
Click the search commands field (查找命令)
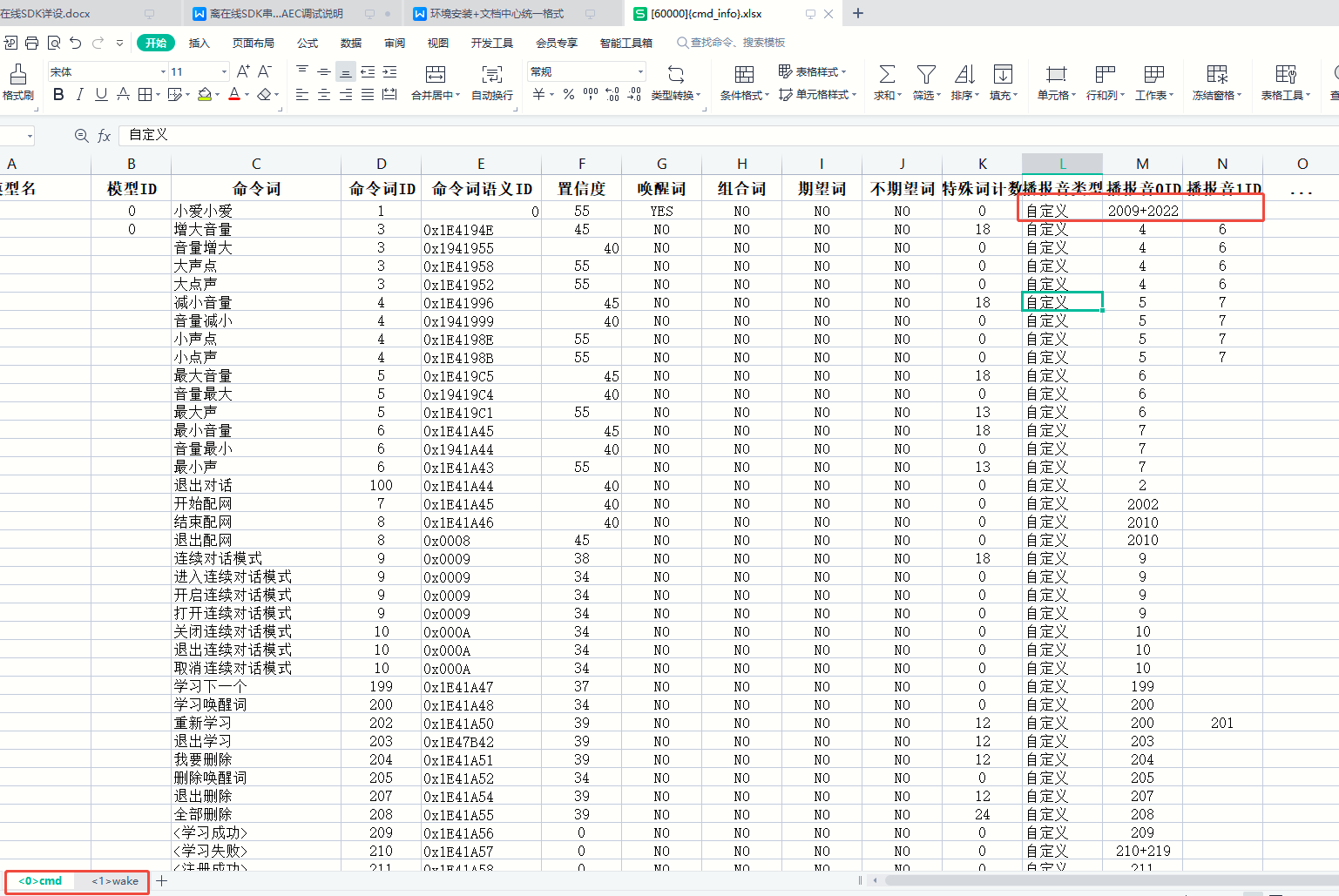[737, 43]
